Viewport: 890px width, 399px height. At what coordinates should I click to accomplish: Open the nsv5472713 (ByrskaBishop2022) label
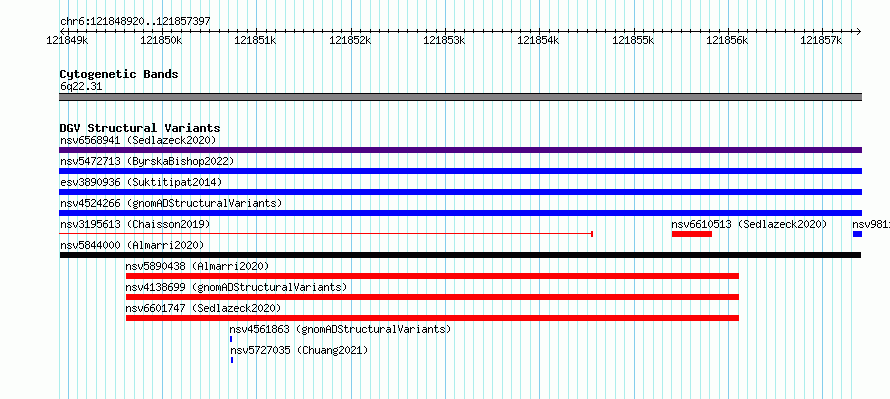(x=146, y=161)
